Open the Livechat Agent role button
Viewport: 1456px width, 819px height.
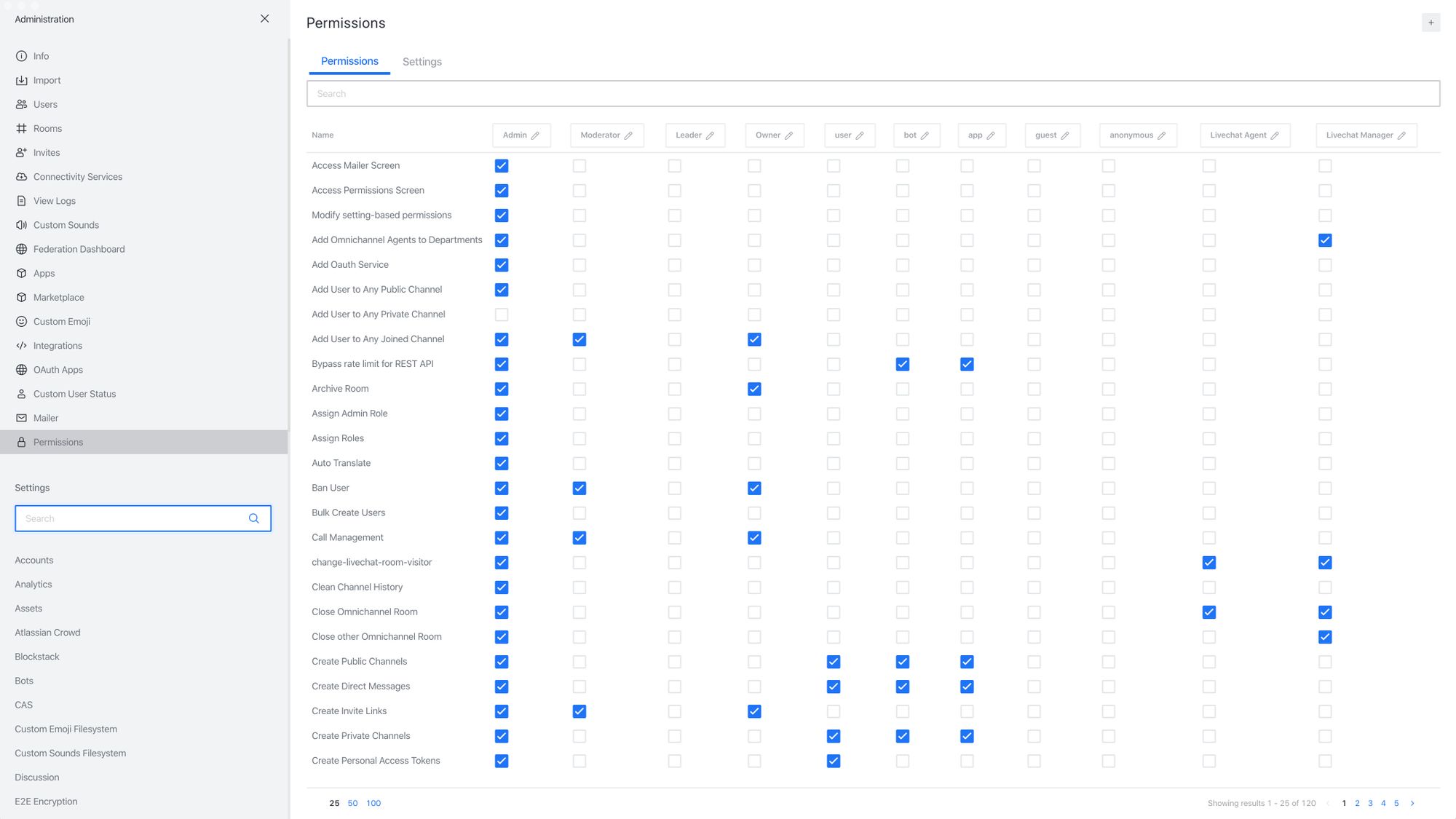click(1245, 135)
